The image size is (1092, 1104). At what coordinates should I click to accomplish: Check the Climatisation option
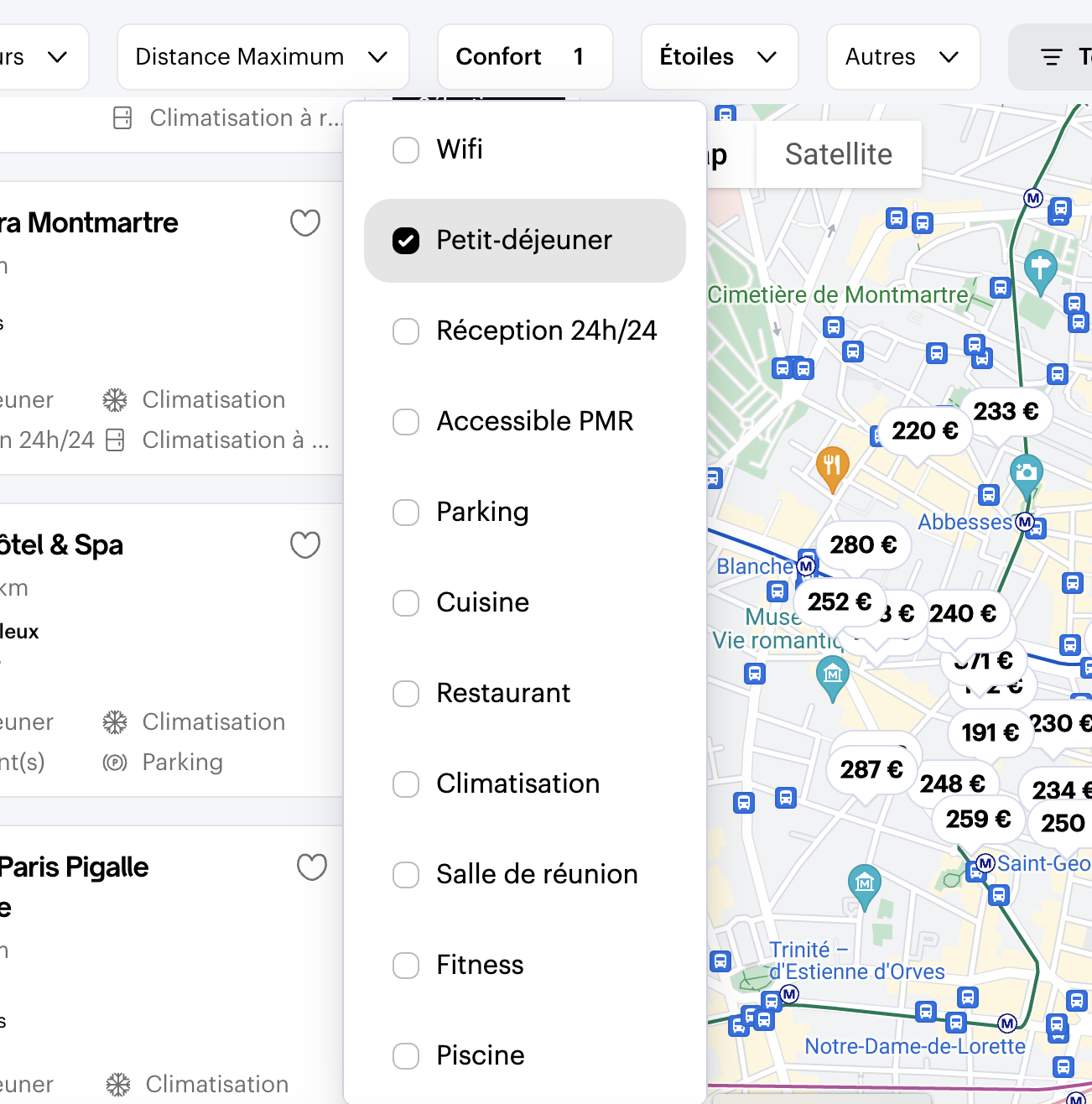coord(406,784)
